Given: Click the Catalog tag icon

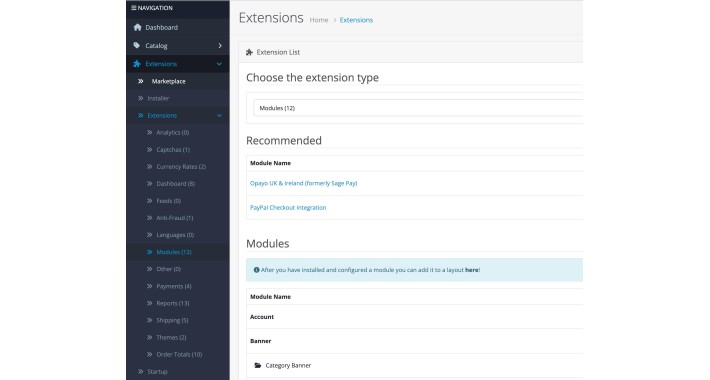Looking at the screenshot, I should [x=137, y=45].
